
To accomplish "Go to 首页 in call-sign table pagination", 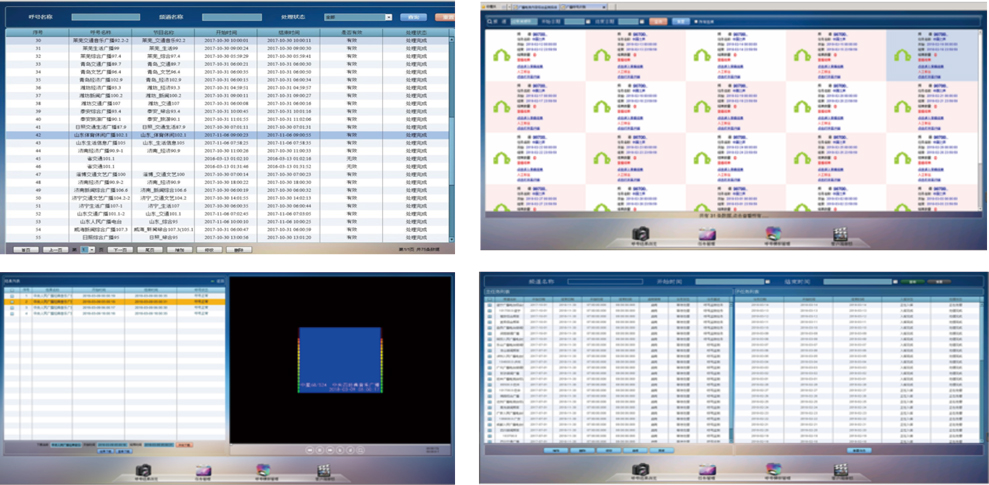I will pyautogui.click(x=26, y=250).
